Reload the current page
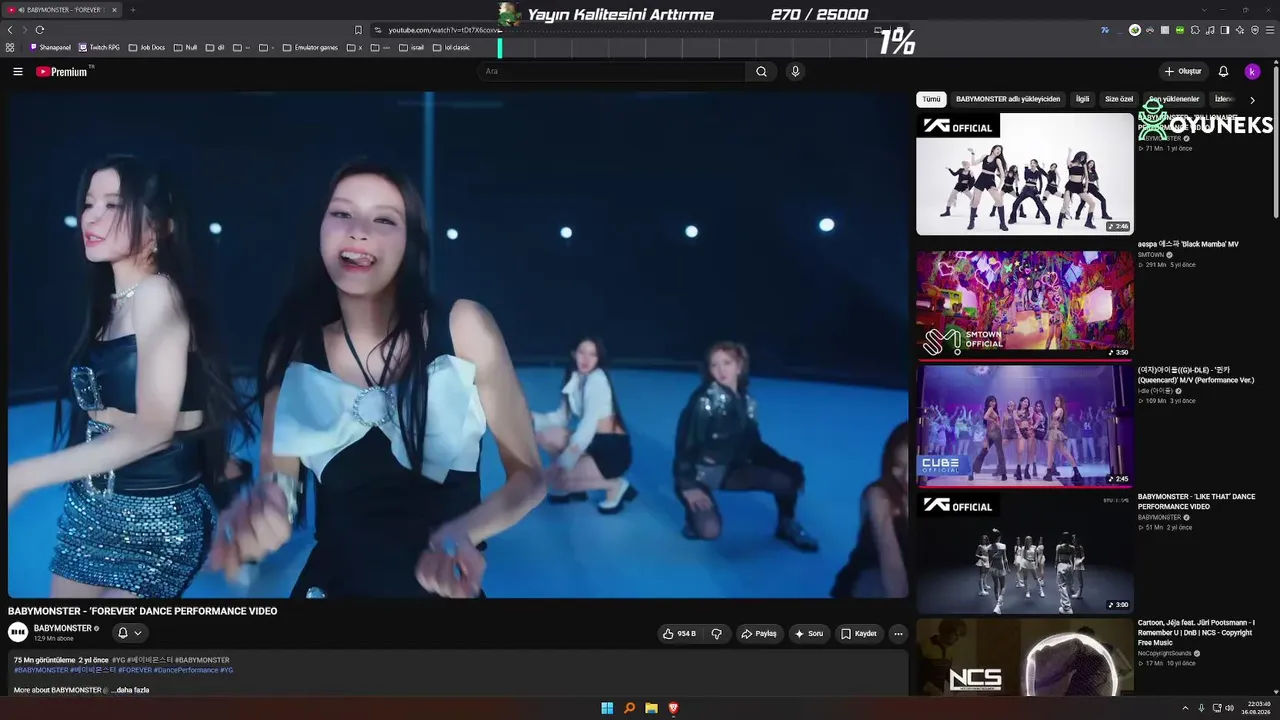This screenshot has height=720, width=1280. tap(39, 30)
